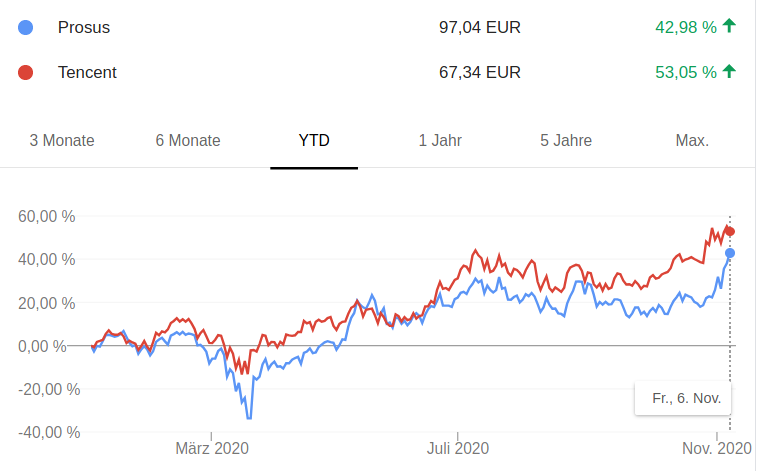
Task: Click the Prosus 42,98 % change value
Action: (686, 27)
